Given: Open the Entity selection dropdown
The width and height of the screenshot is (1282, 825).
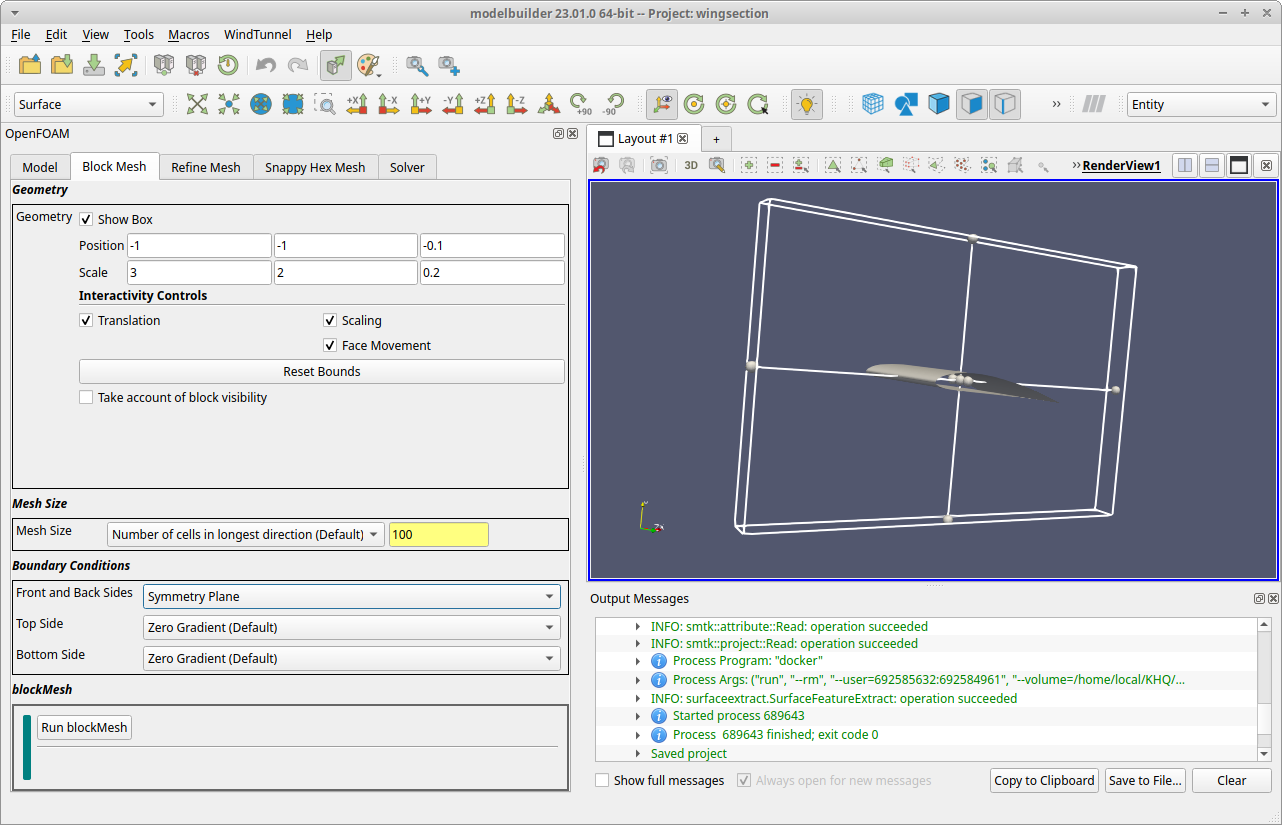Looking at the screenshot, I should pyautogui.click(x=1201, y=104).
